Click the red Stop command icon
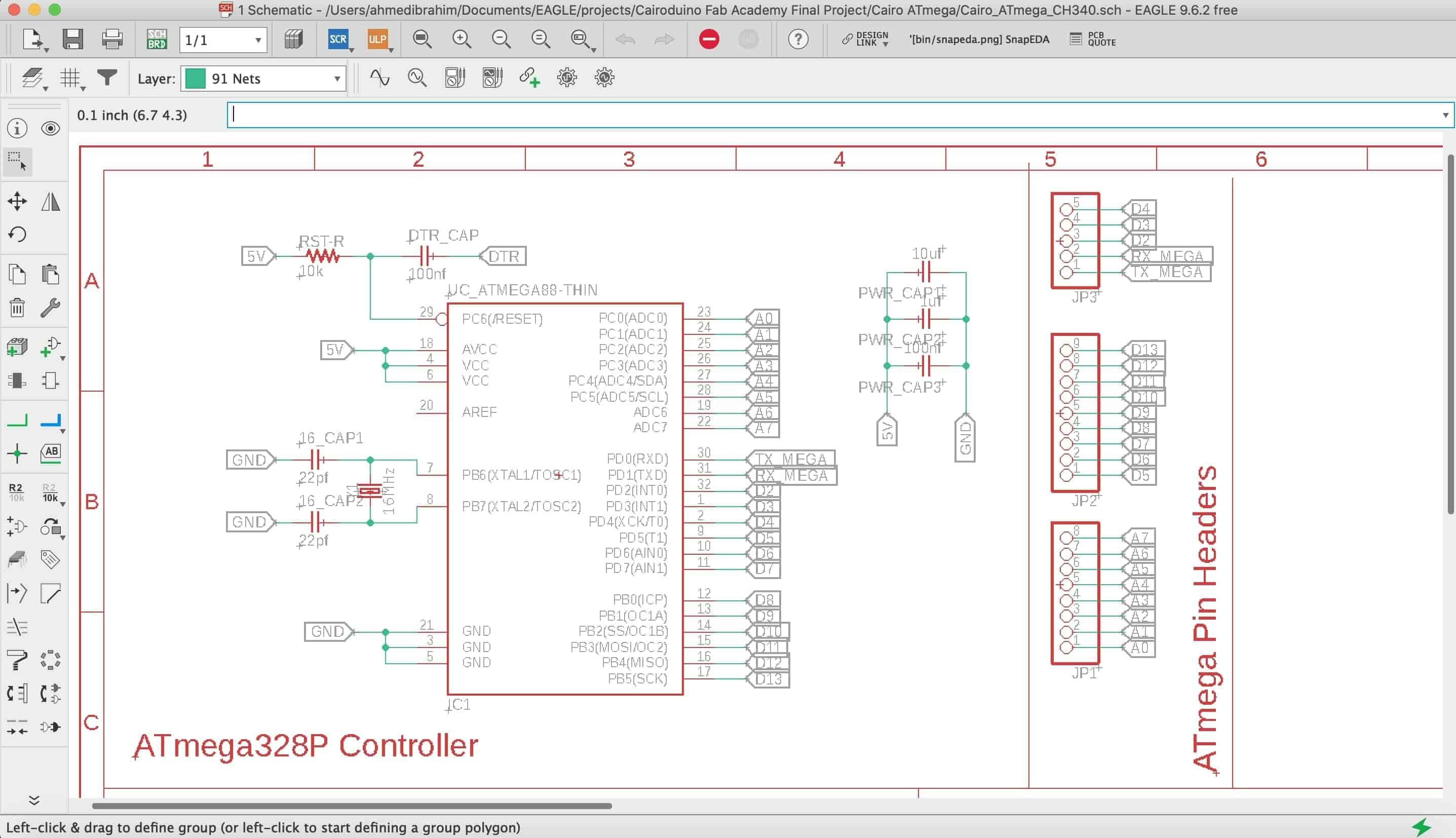 coord(709,39)
